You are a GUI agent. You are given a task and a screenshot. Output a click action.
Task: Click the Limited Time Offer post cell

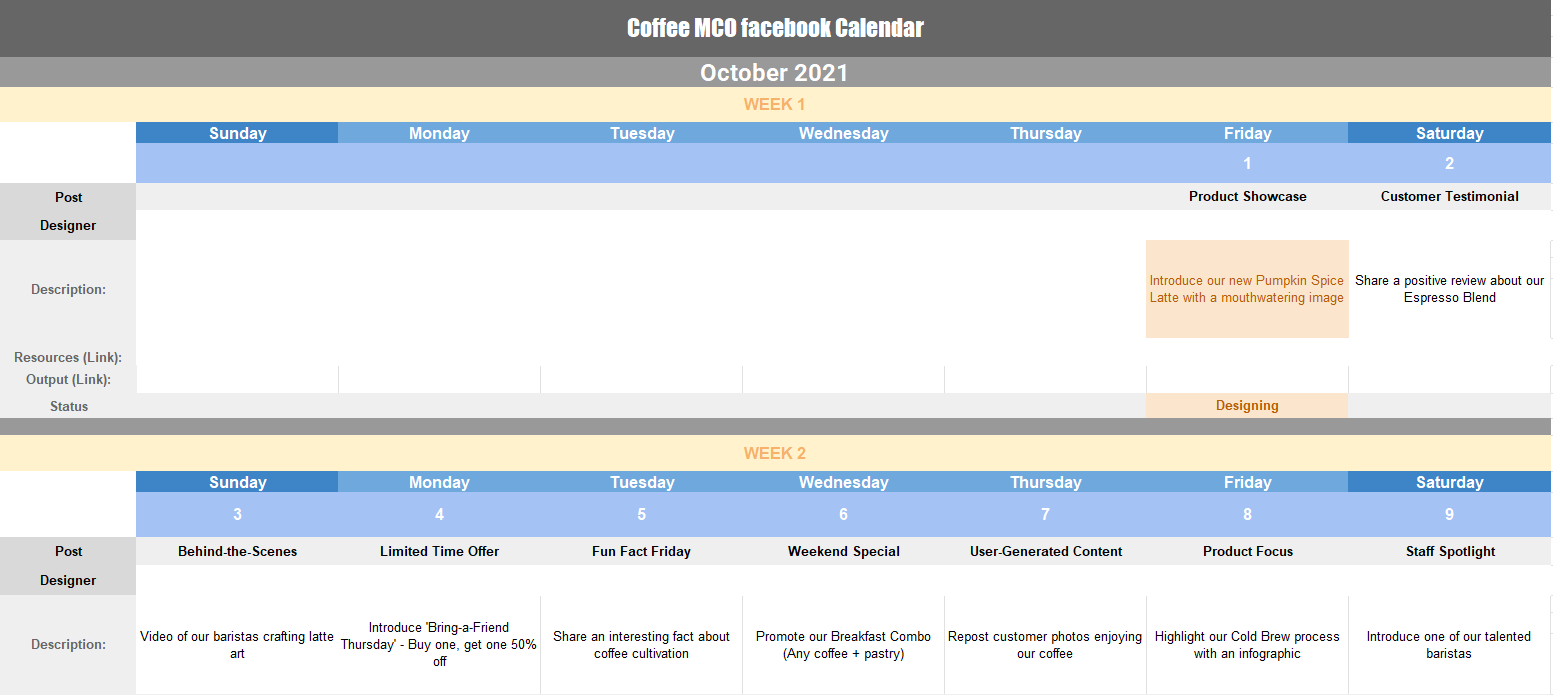(x=439, y=551)
